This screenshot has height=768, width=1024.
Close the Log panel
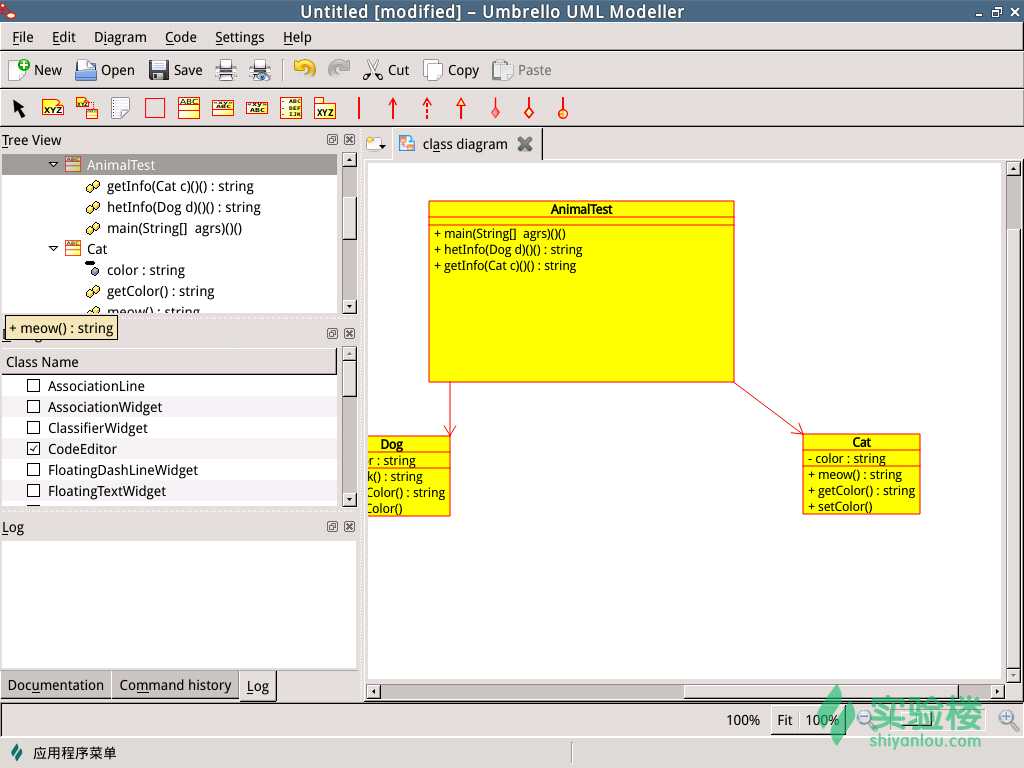(350, 526)
